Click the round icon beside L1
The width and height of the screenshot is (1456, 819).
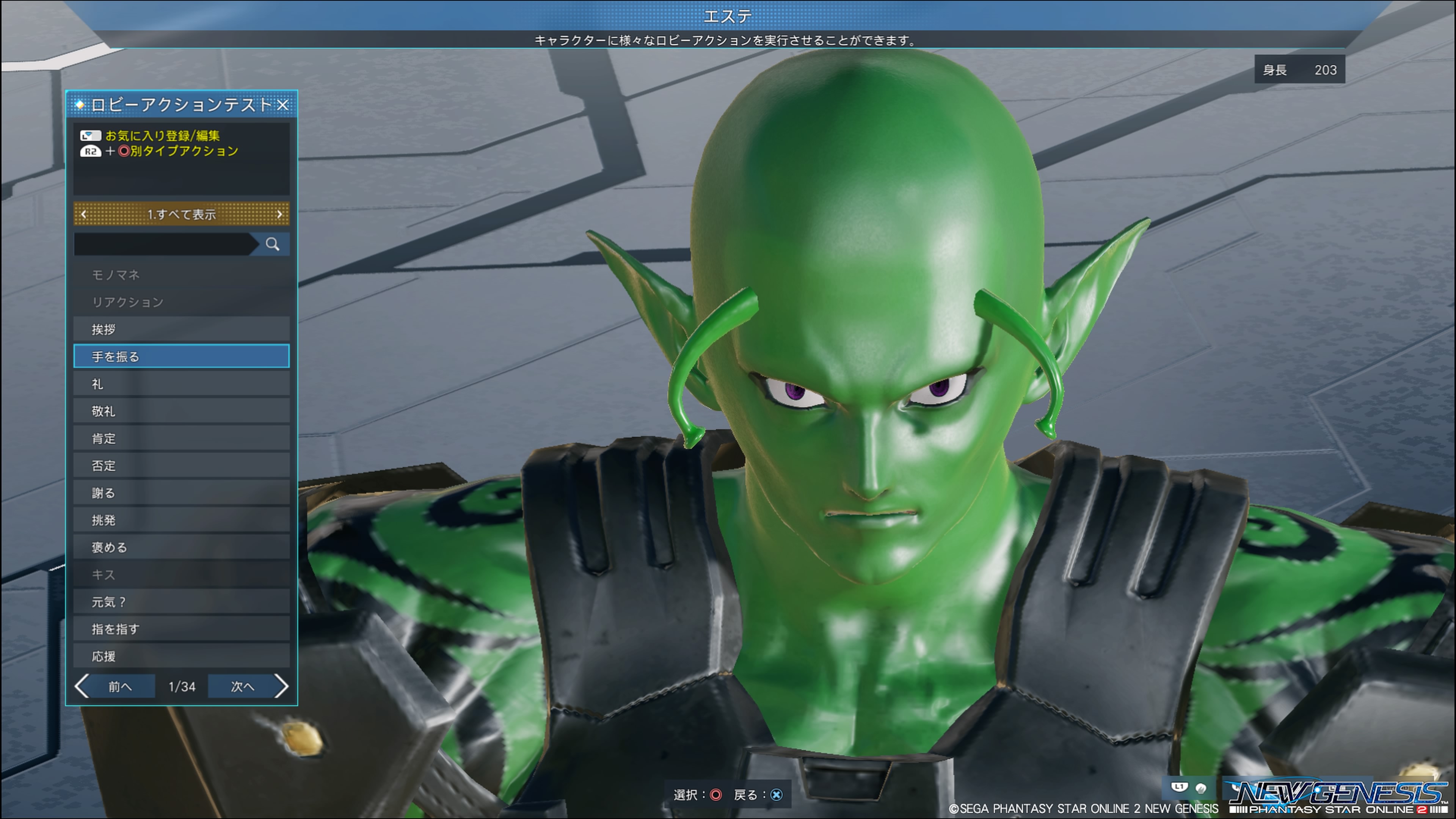click(1201, 789)
